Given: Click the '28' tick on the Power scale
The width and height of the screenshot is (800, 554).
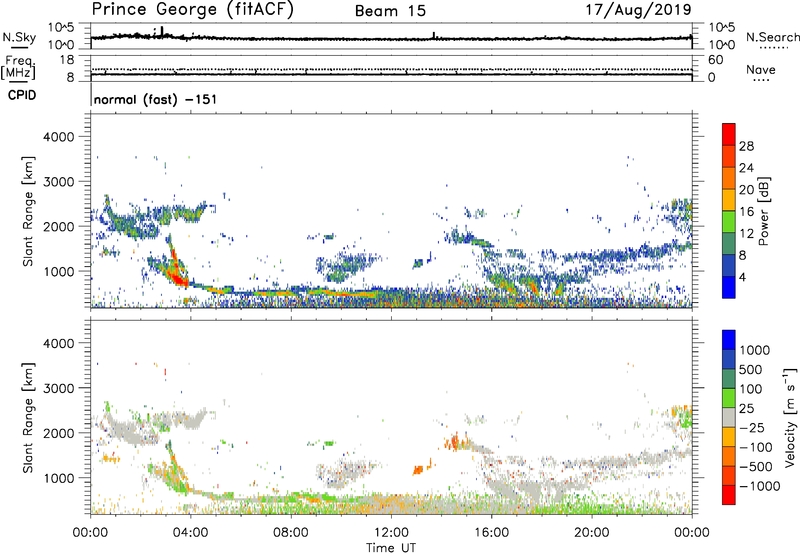Looking at the screenshot, I should tap(746, 146).
